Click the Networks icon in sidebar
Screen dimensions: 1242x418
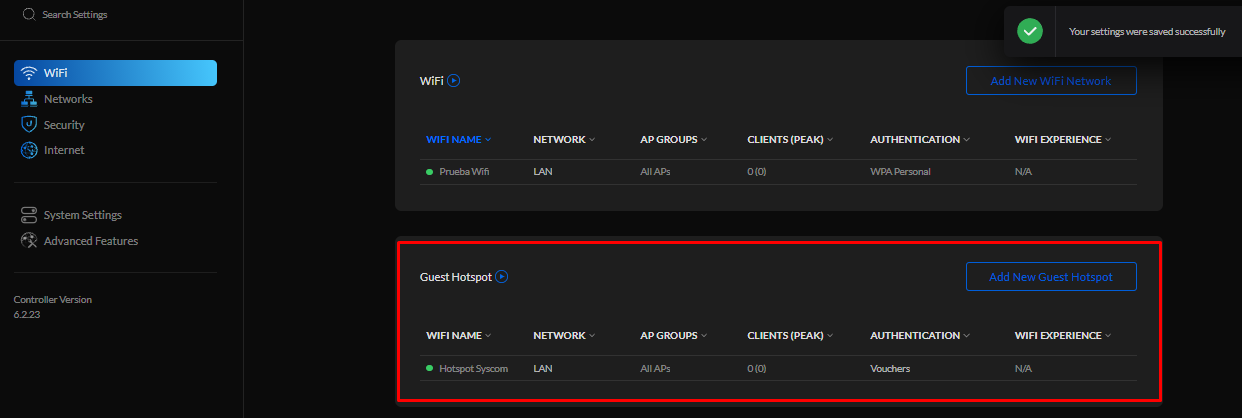tap(29, 99)
